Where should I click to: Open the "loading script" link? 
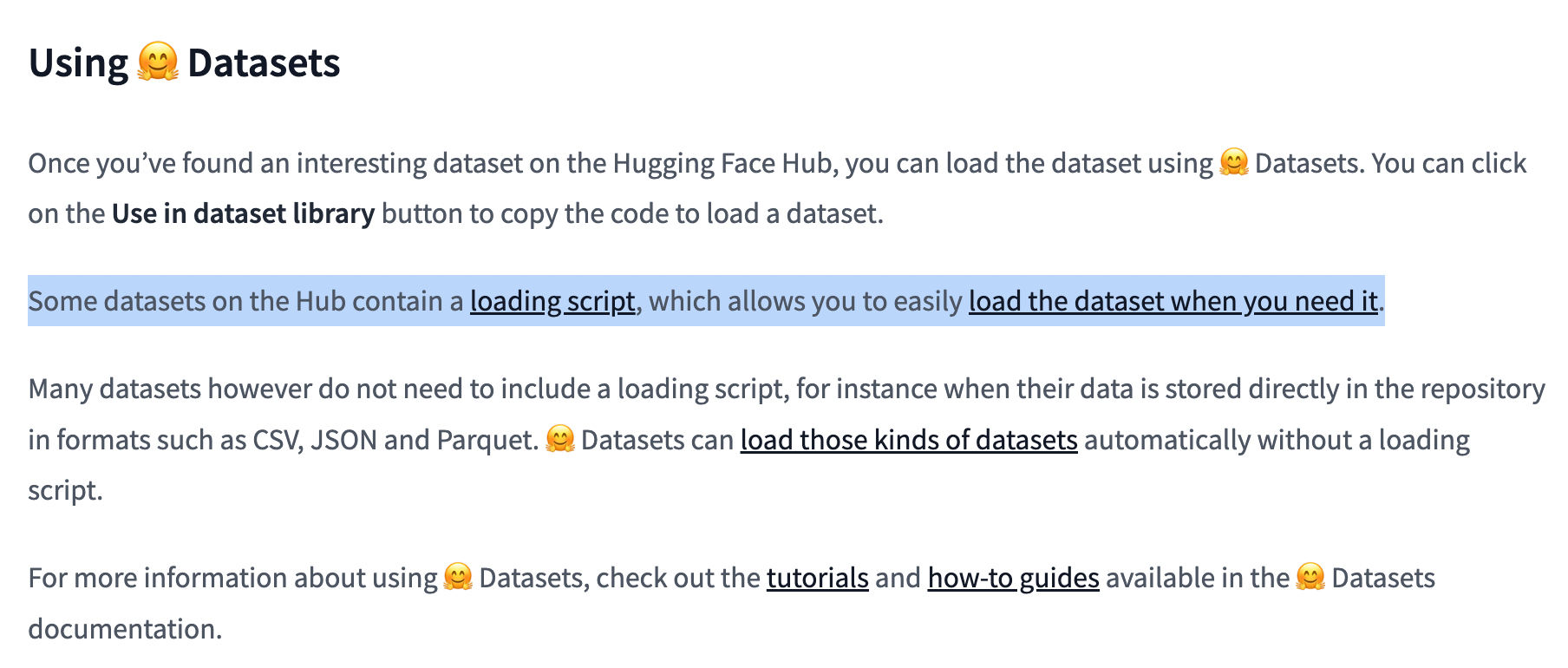552,301
